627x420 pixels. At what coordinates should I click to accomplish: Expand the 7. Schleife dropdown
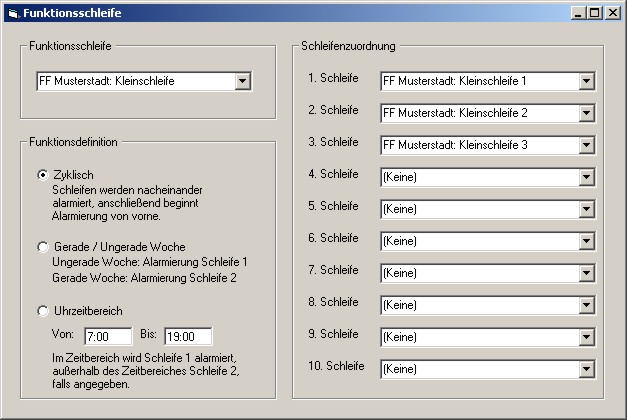tap(587, 273)
